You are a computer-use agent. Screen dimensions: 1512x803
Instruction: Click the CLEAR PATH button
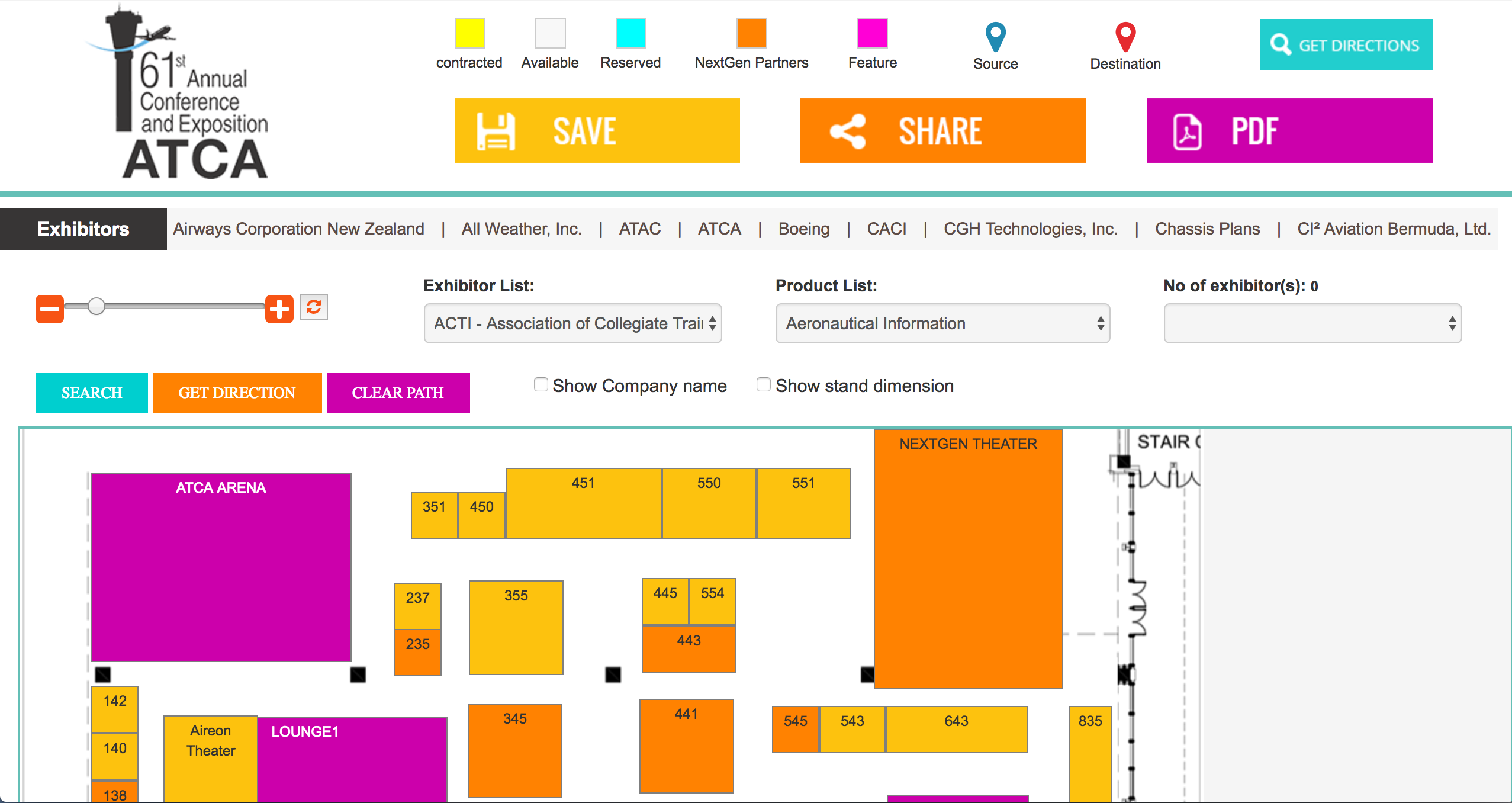pos(398,393)
